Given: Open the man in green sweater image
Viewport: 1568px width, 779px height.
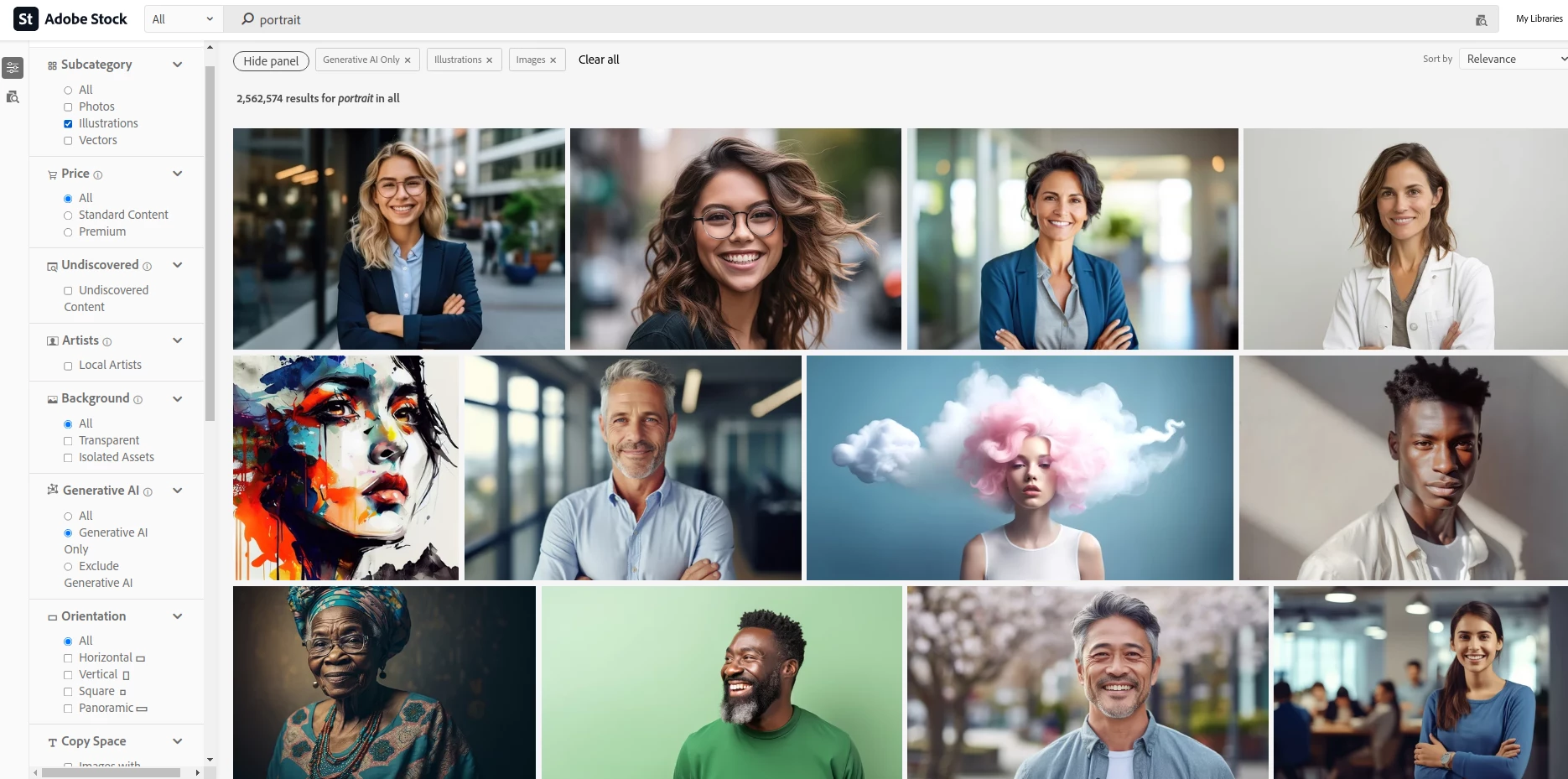Looking at the screenshot, I should [722, 683].
